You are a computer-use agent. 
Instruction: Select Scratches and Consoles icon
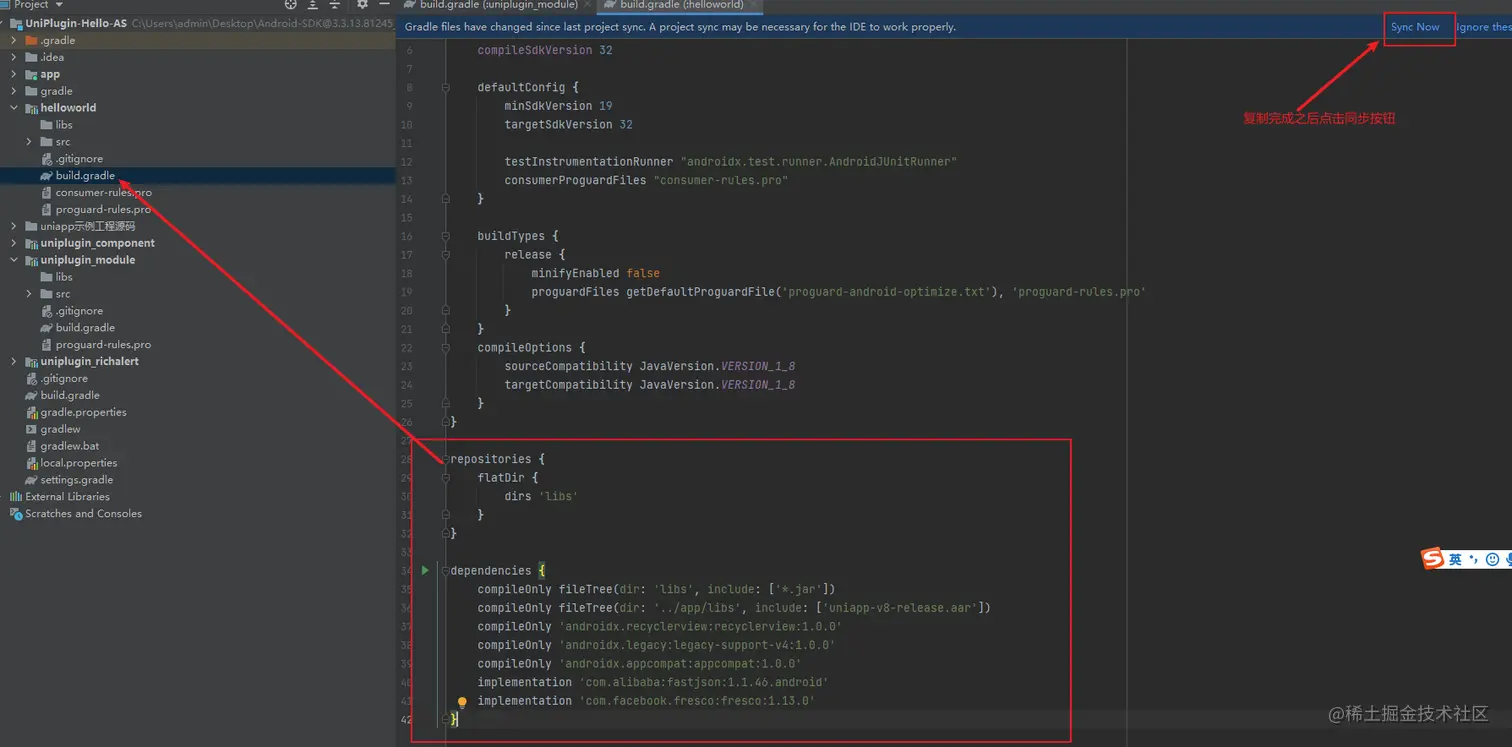16,514
